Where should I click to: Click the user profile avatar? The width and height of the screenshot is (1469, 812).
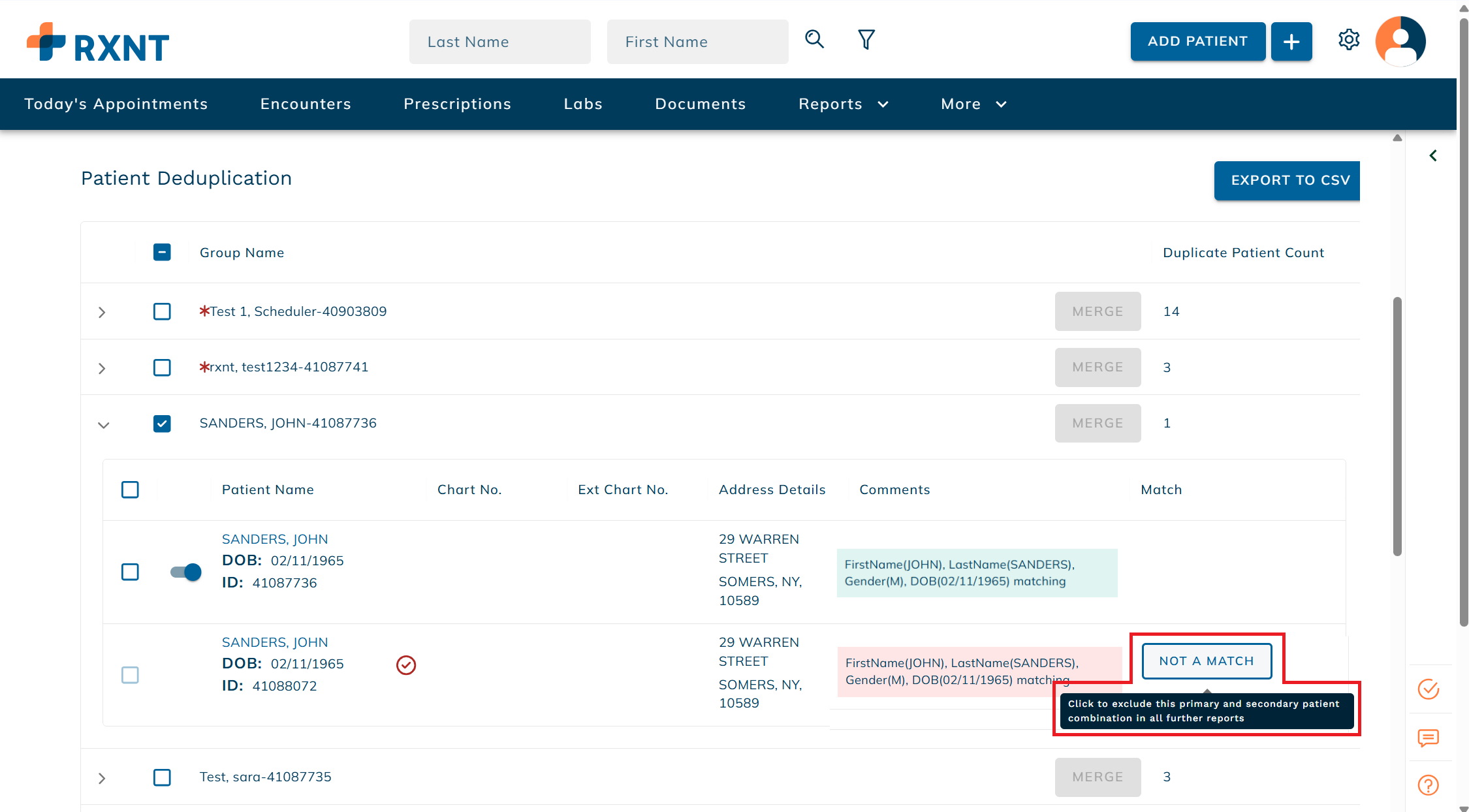[x=1400, y=41]
